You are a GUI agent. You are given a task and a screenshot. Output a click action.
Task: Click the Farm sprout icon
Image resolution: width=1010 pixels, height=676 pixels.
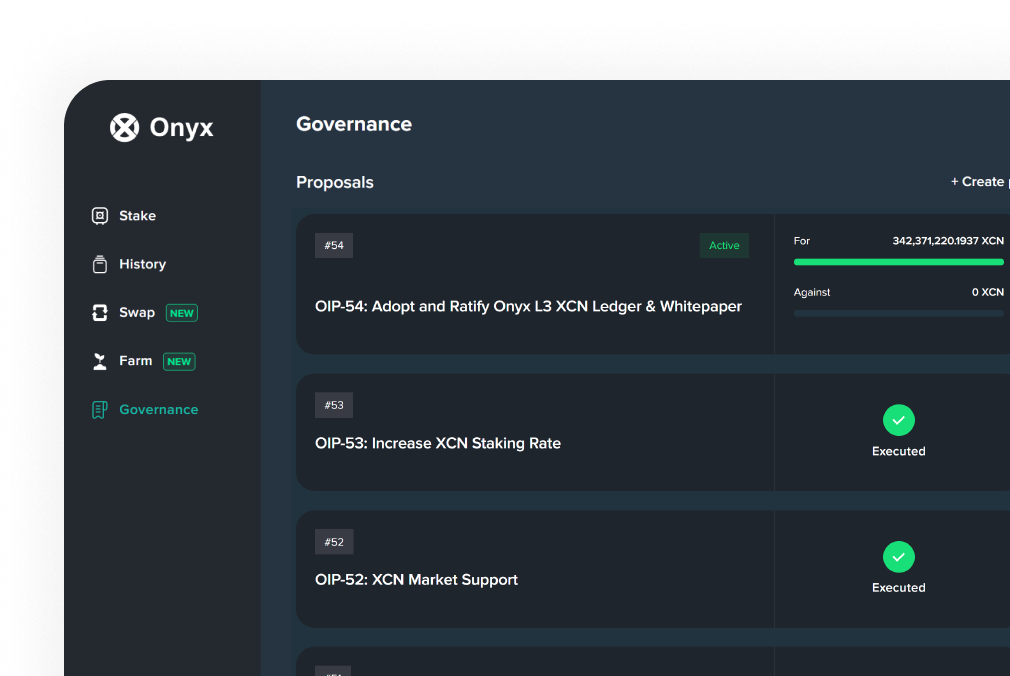coord(100,361)
